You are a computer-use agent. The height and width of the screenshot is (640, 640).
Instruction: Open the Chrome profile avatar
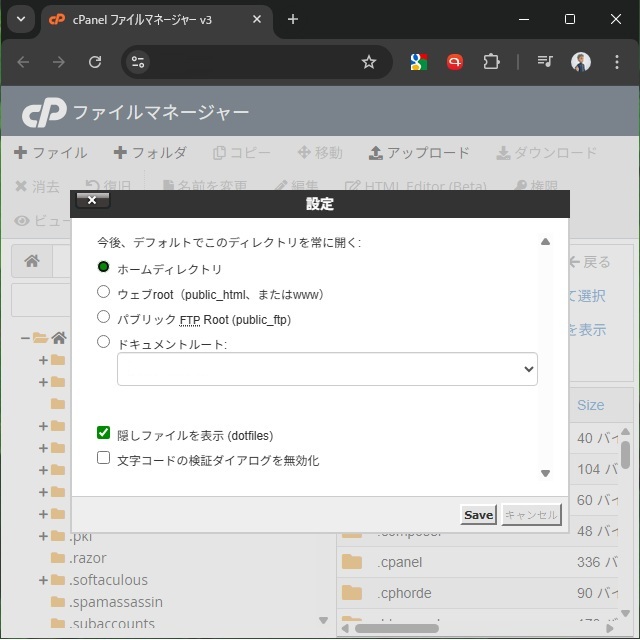[x=581, y=62]
